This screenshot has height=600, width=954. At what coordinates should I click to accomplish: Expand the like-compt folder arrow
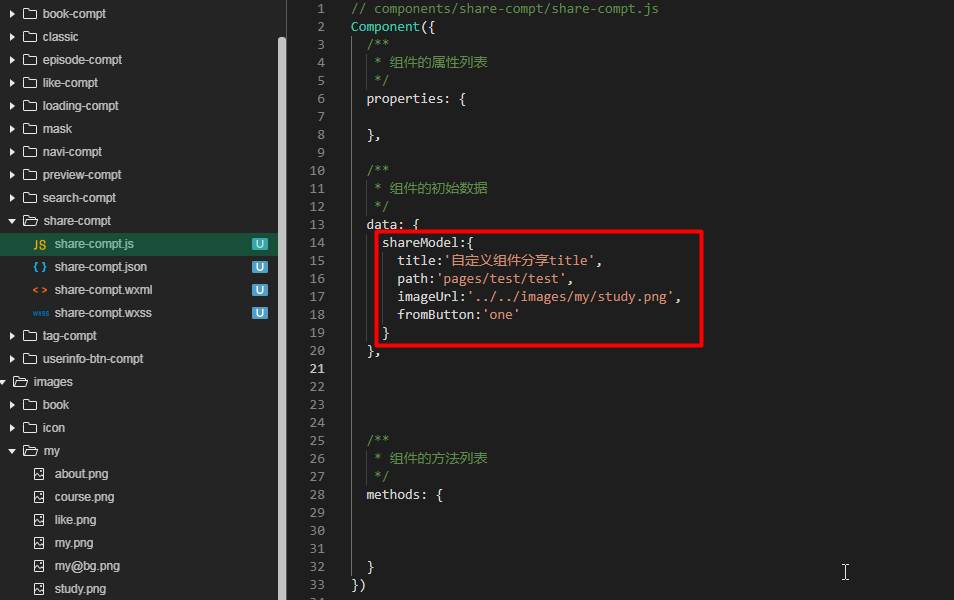pos(12,83)
